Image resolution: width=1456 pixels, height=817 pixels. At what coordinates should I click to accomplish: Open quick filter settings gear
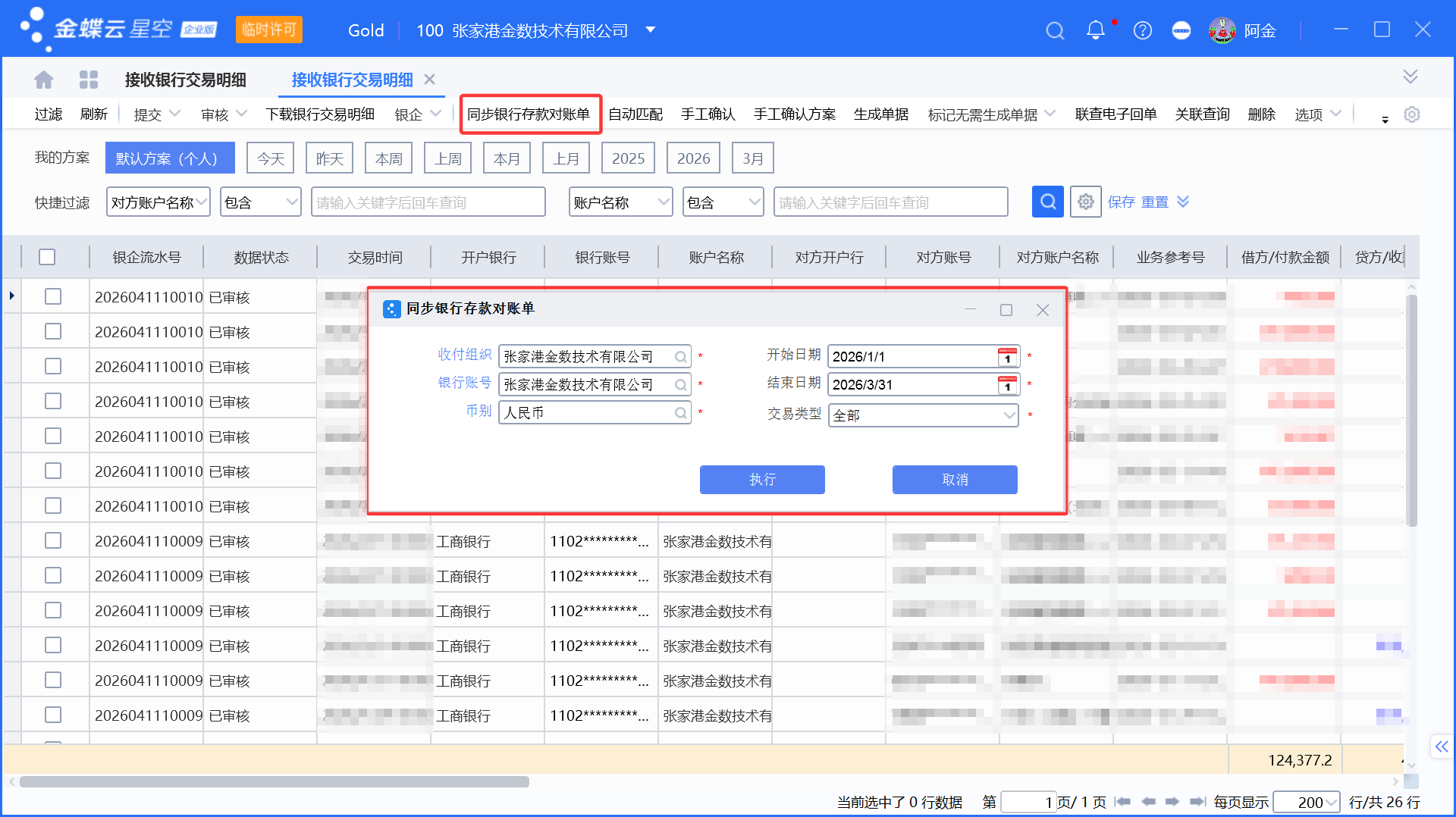1085,202
